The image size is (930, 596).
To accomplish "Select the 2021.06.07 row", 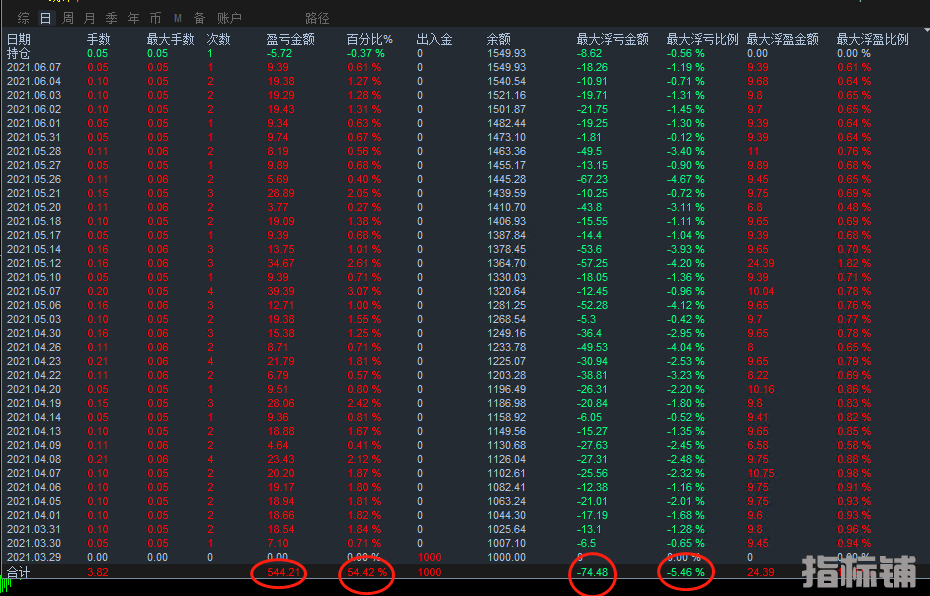I will click(x=465, y=67).
